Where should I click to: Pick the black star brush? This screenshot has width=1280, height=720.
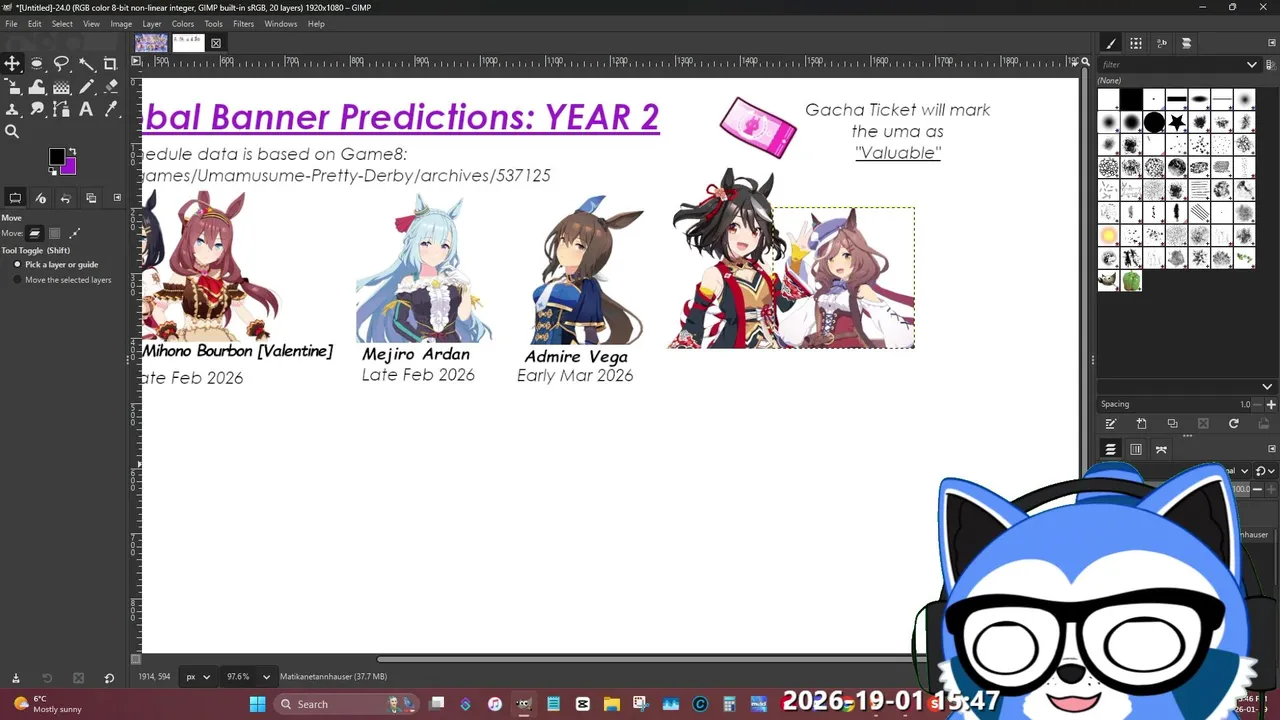[x=1177, y=122]
